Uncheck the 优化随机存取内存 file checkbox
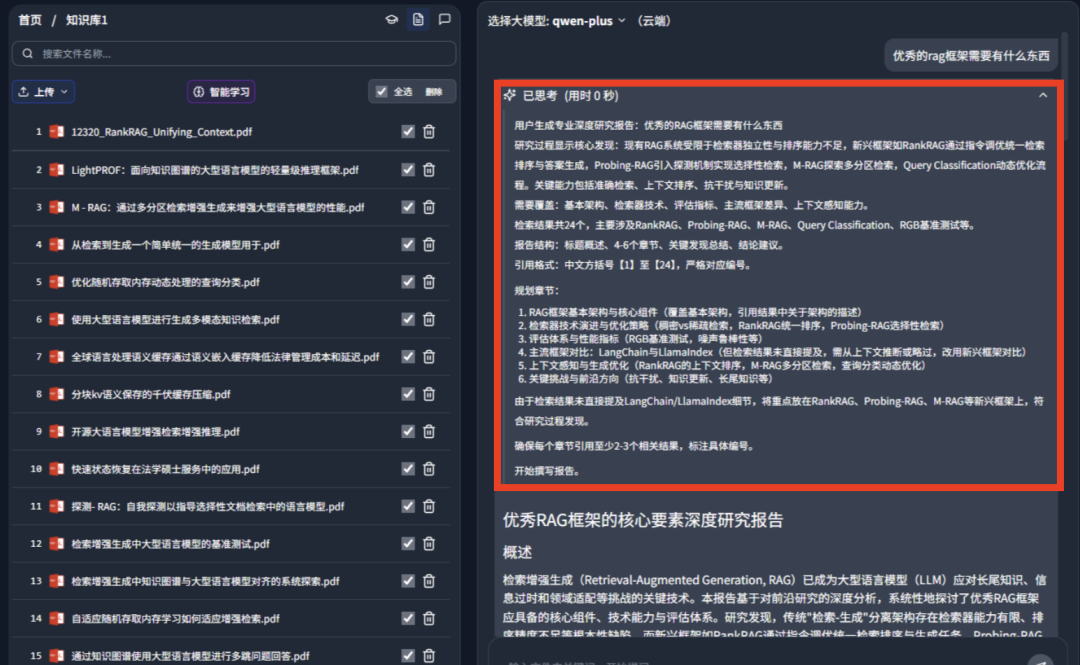This screenshot has width=1080, height=665. tap(407, 281)
